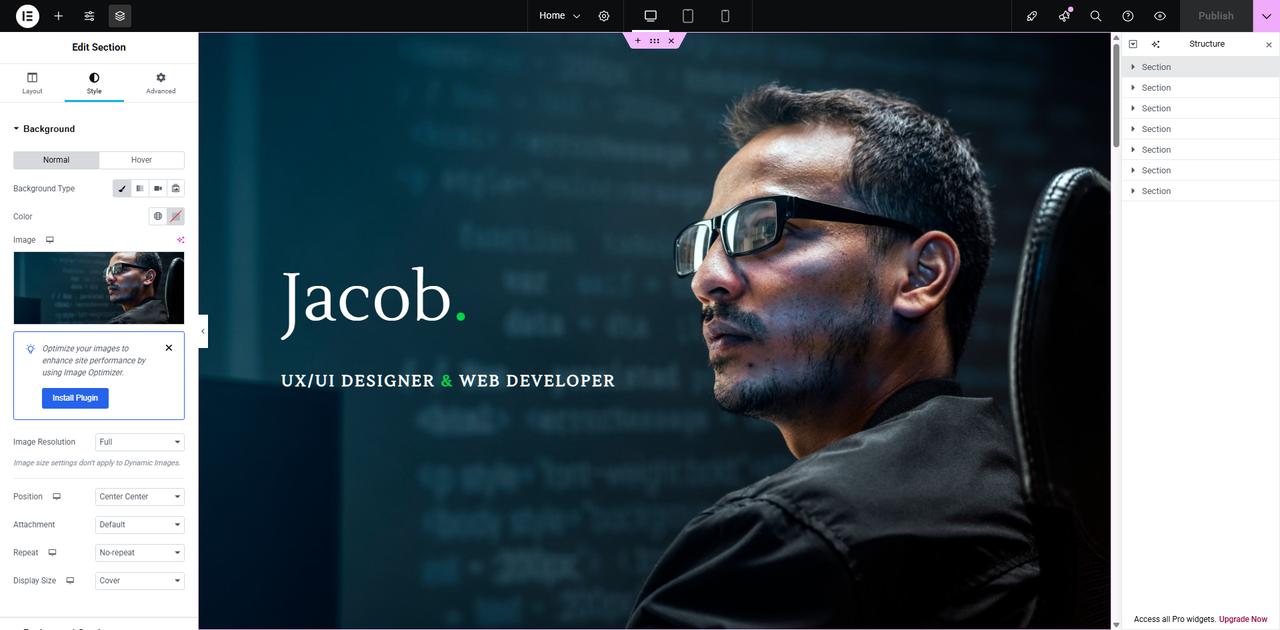The width and height of the screenshot is (1280, 630).
Task: Switch to the Style tab
Action: tap(94, 83)
